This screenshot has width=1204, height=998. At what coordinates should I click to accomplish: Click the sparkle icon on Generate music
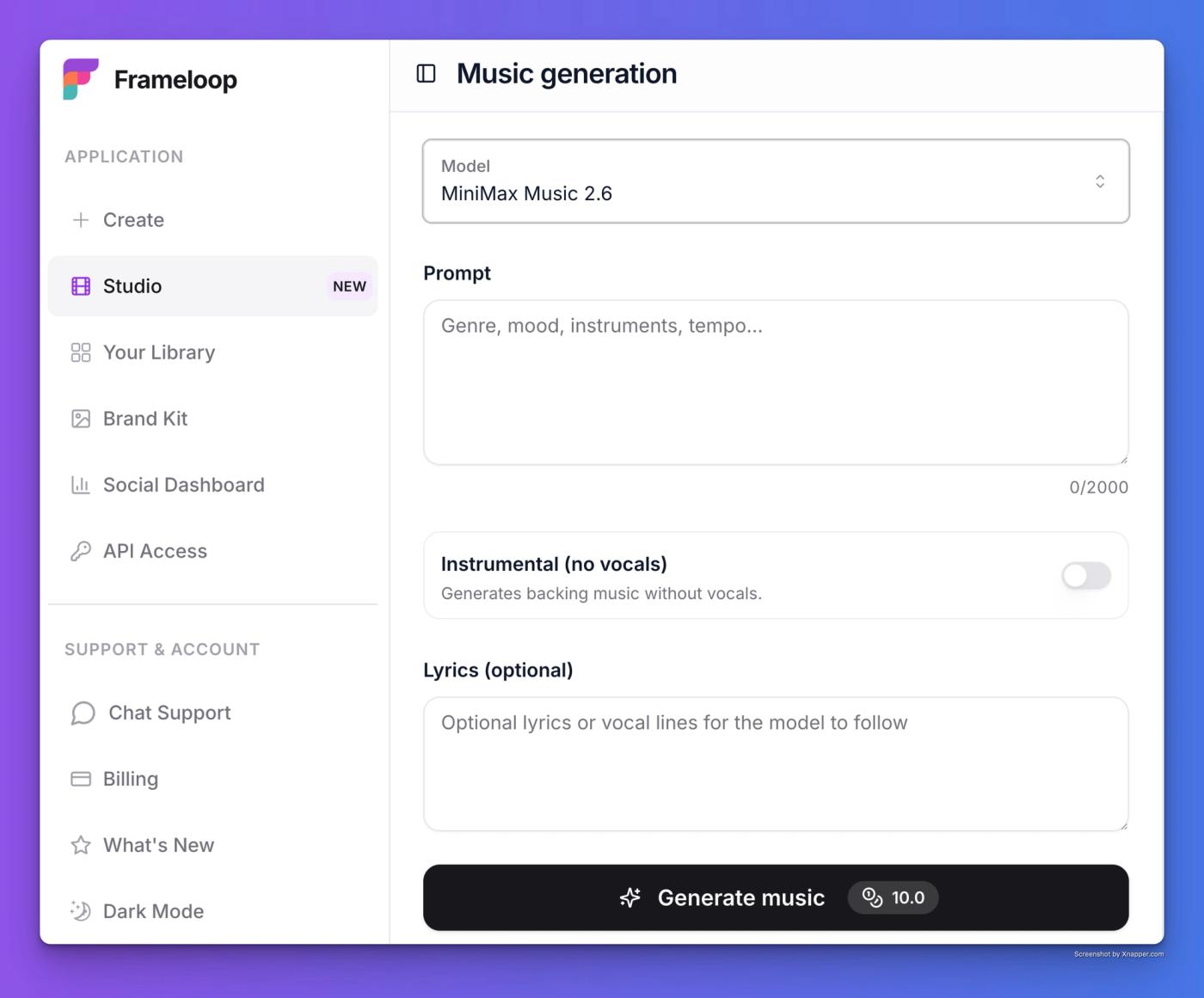click(x=630, y=897)
